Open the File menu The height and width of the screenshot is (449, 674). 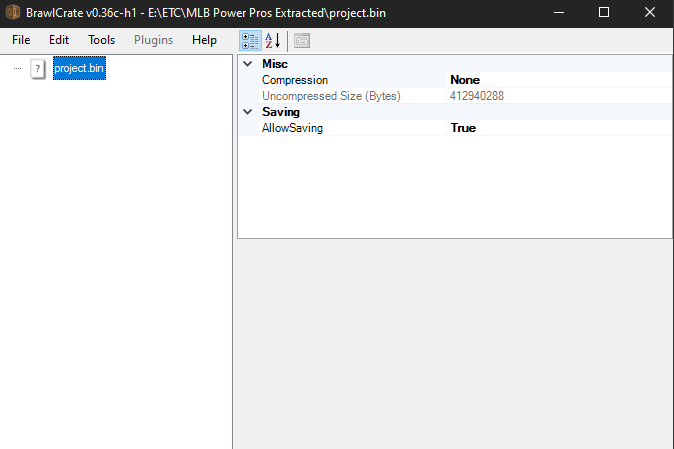(21, 40)
